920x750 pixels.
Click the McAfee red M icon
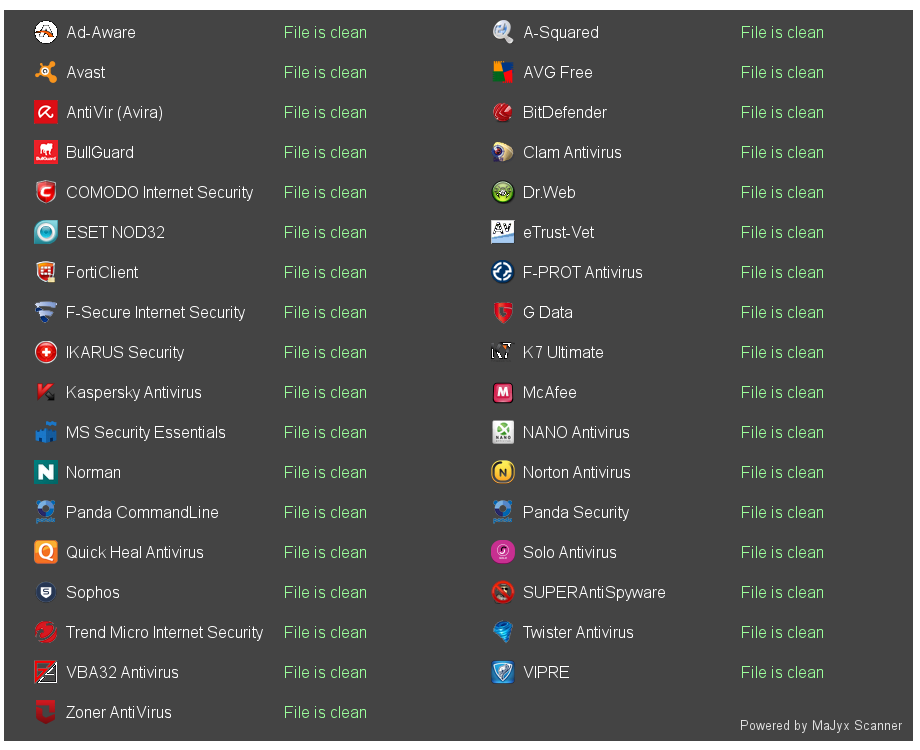tap(503, 392)
